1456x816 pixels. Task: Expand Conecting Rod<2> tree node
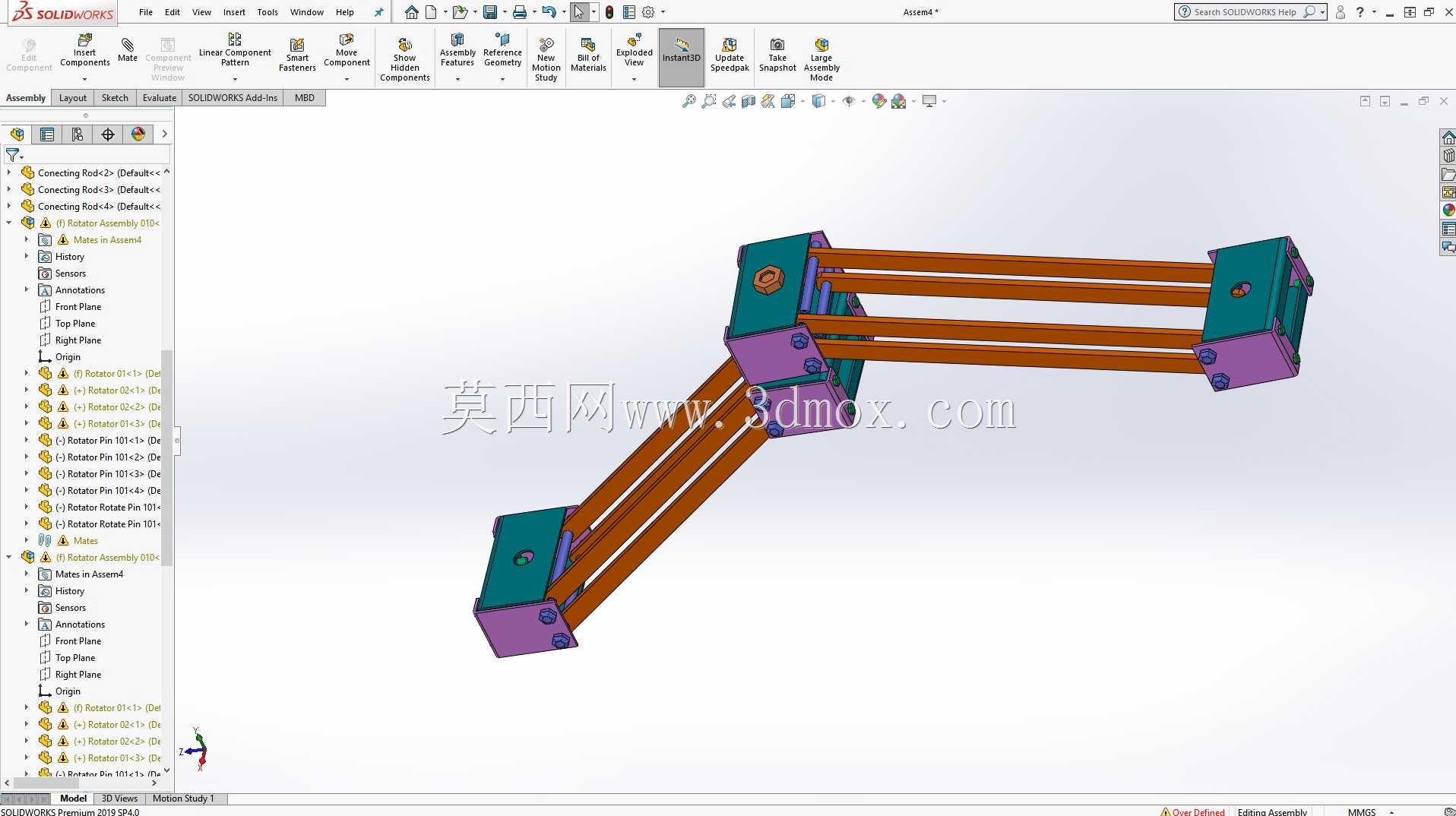click(x=9, y=172)
